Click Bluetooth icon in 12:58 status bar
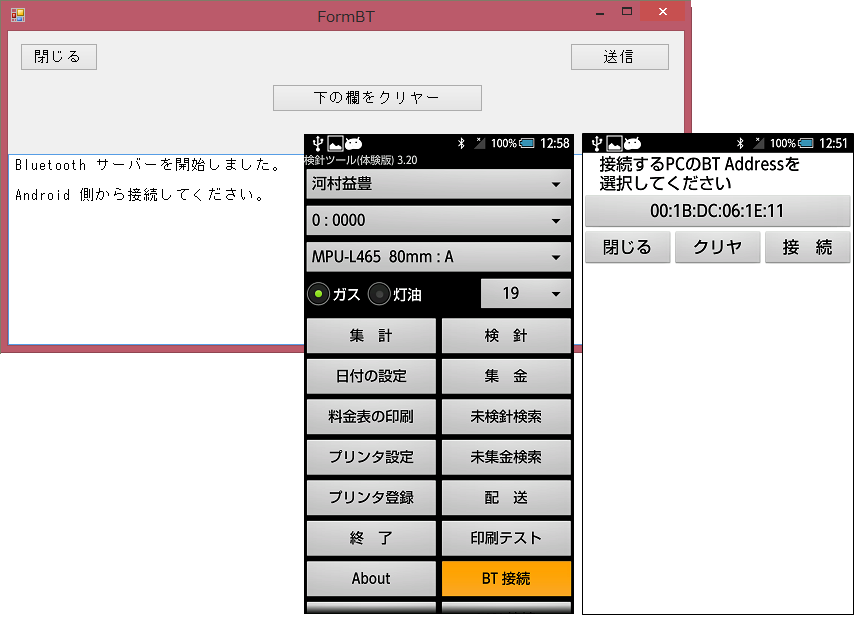The image size is (862, 623). 461,144
